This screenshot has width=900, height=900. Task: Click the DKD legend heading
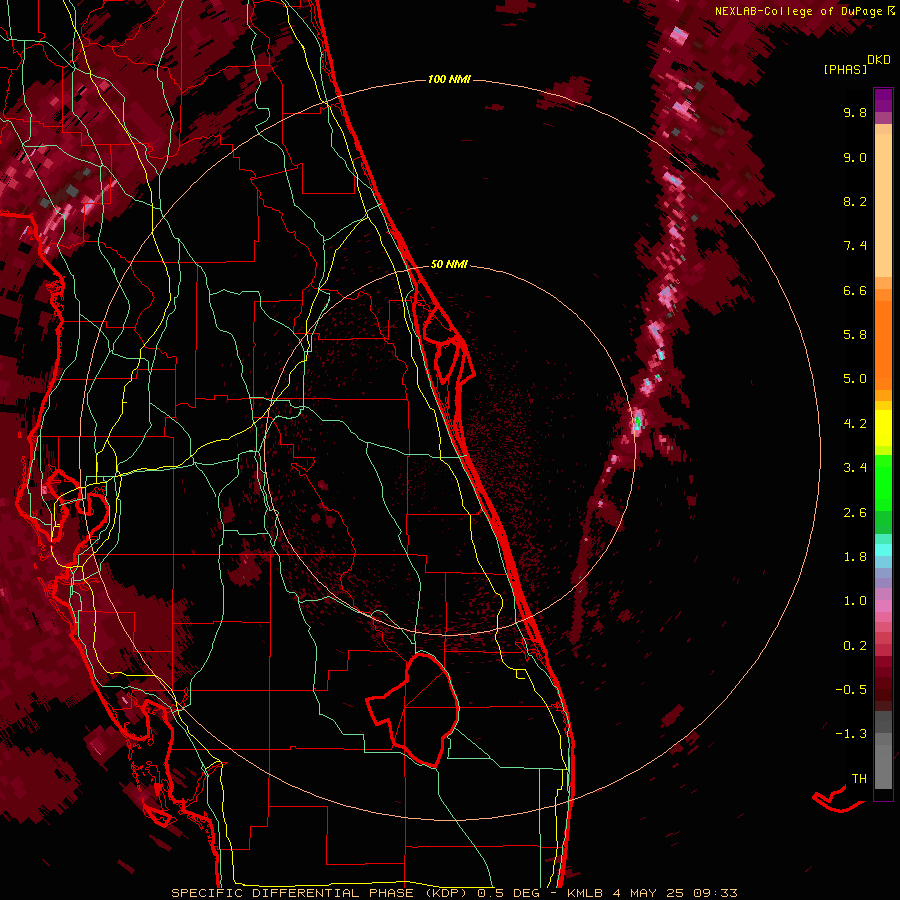tap(879, 60)
